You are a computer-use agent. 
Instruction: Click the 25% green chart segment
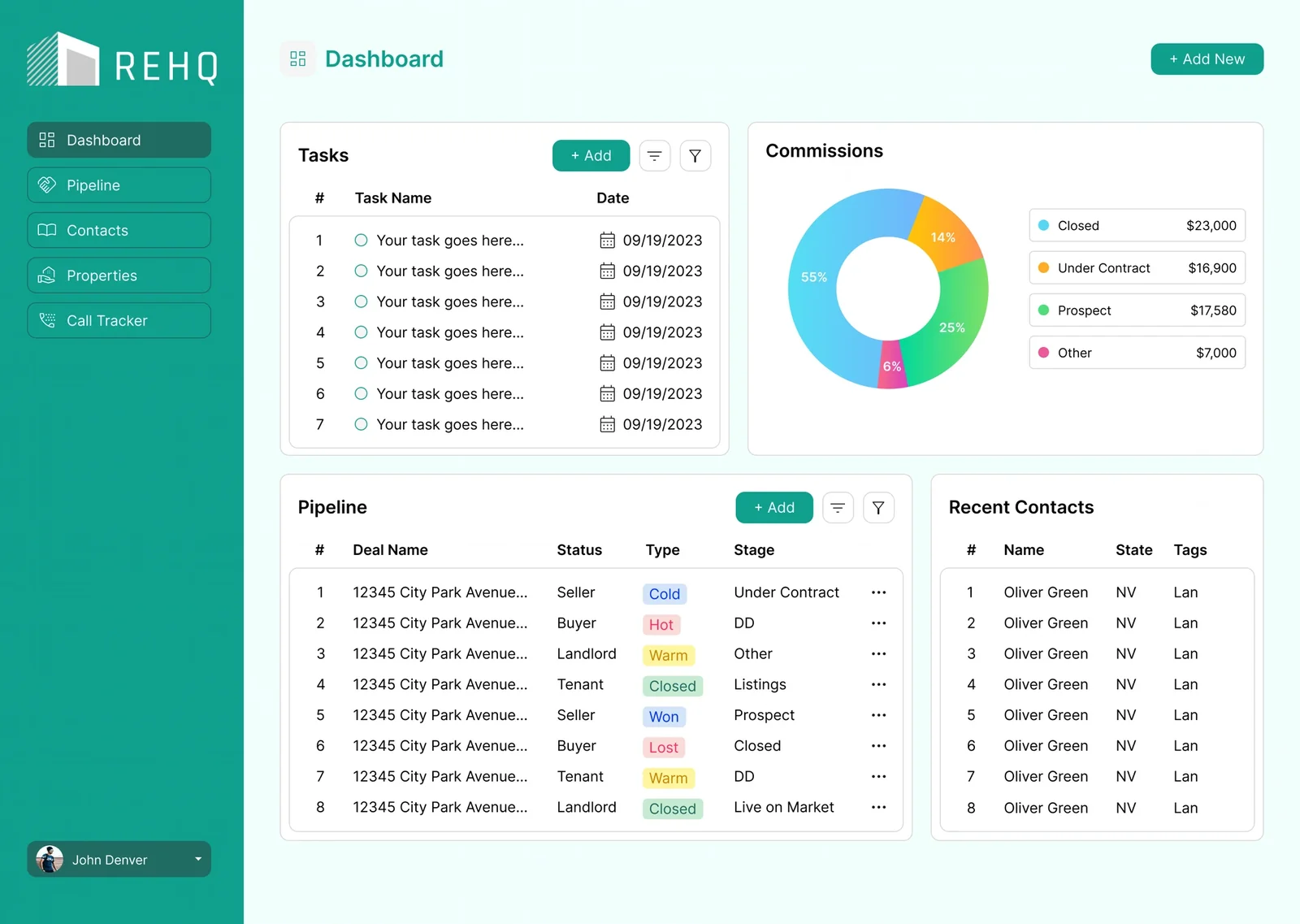952,327
